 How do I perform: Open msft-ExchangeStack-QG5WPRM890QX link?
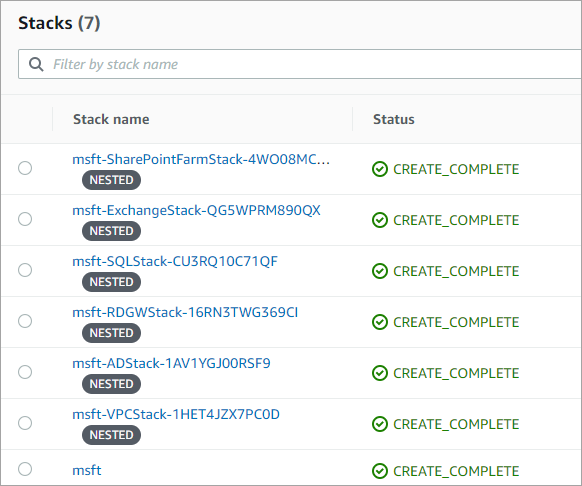click(196, 211)
